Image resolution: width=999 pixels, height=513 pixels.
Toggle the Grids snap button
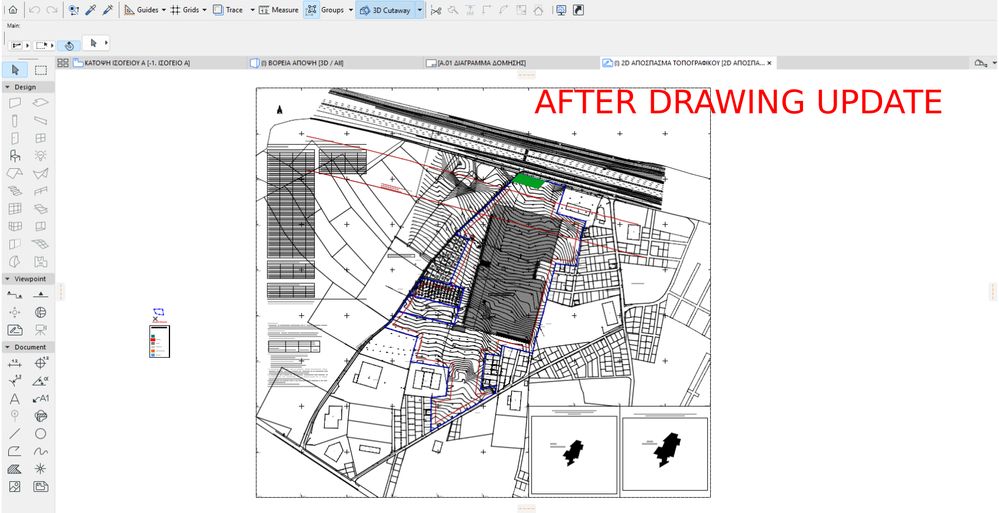pos(185,10)
